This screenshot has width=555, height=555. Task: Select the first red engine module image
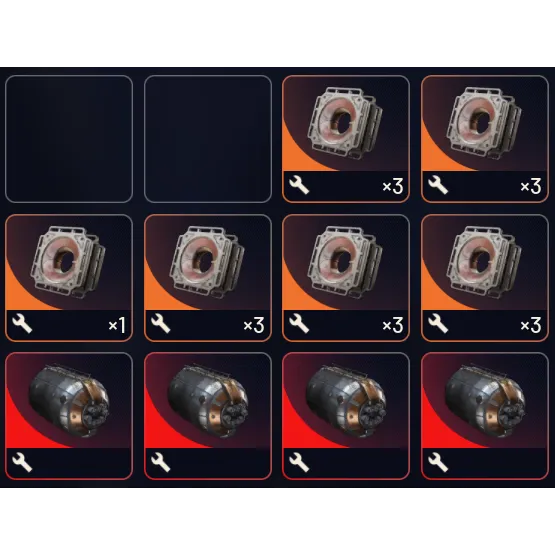[69, 402]
